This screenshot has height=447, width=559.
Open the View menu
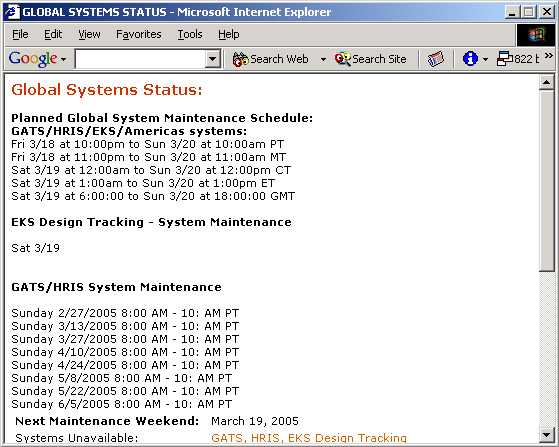[x=89, y=34]
